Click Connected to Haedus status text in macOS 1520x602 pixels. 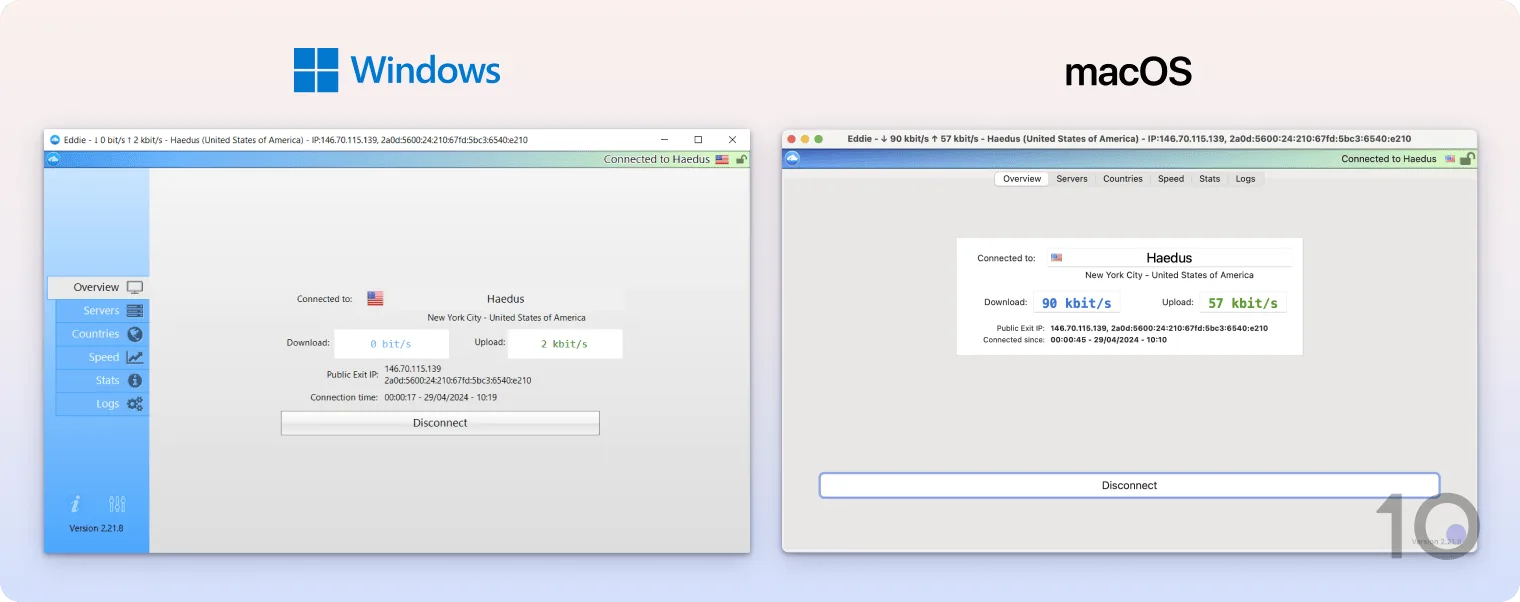point(1389,159)
